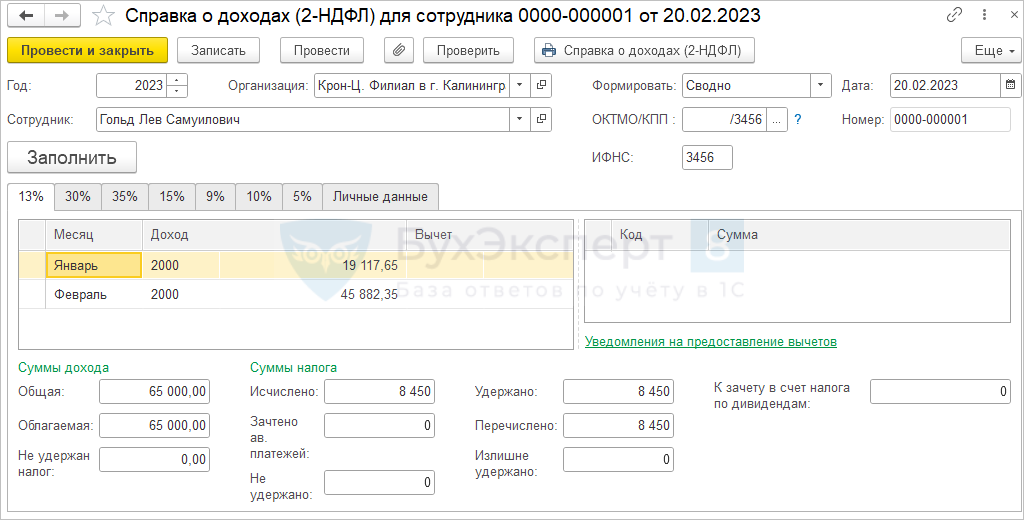Open the Еще menu
Screen dimensions: 1024x520
(x=990, y=50)
